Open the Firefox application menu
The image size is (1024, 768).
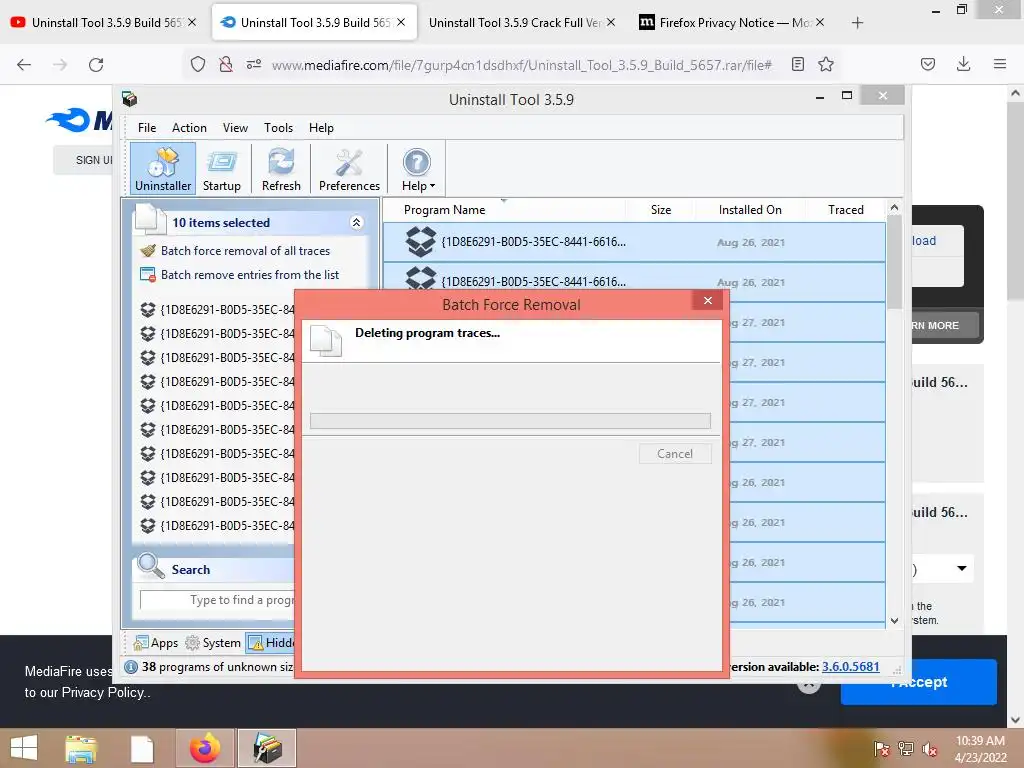[1000, 64]
